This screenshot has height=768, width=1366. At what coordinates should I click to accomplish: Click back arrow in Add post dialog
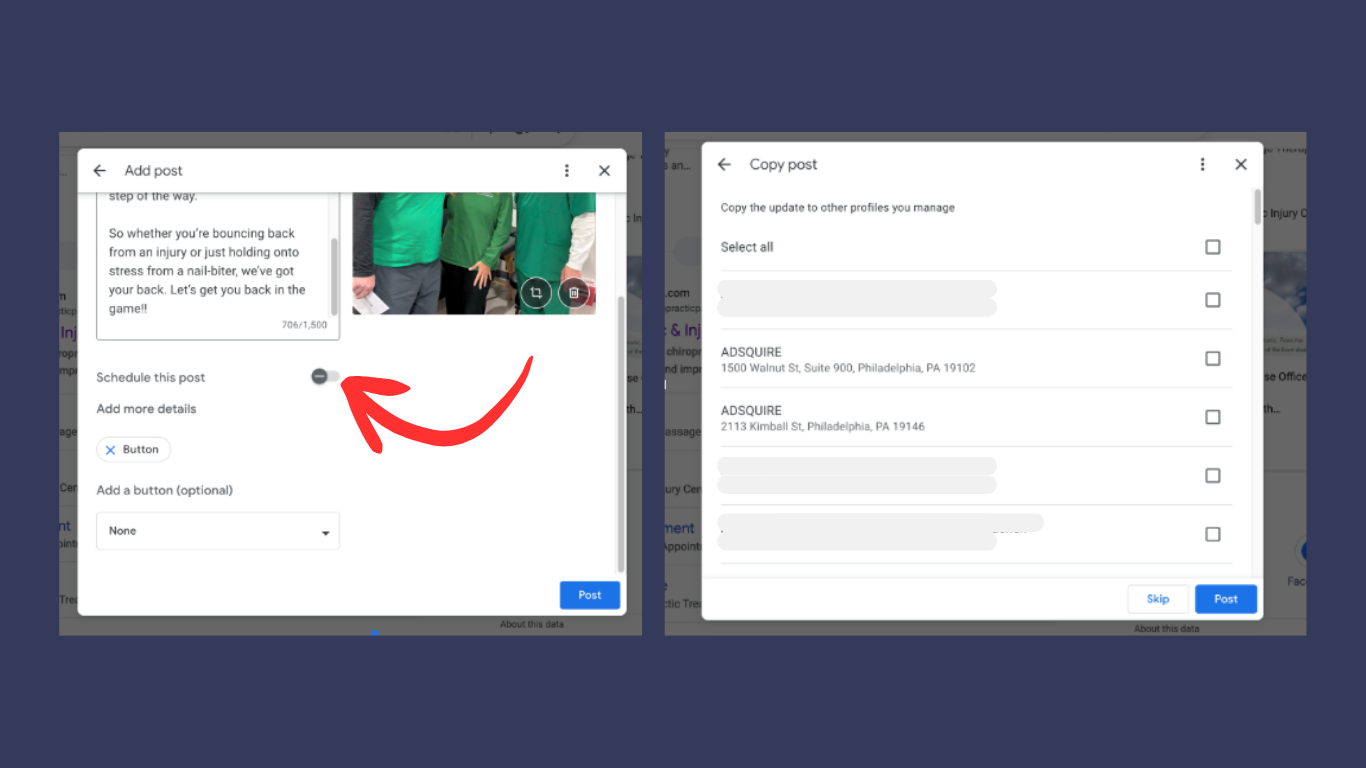pos(99,171)
